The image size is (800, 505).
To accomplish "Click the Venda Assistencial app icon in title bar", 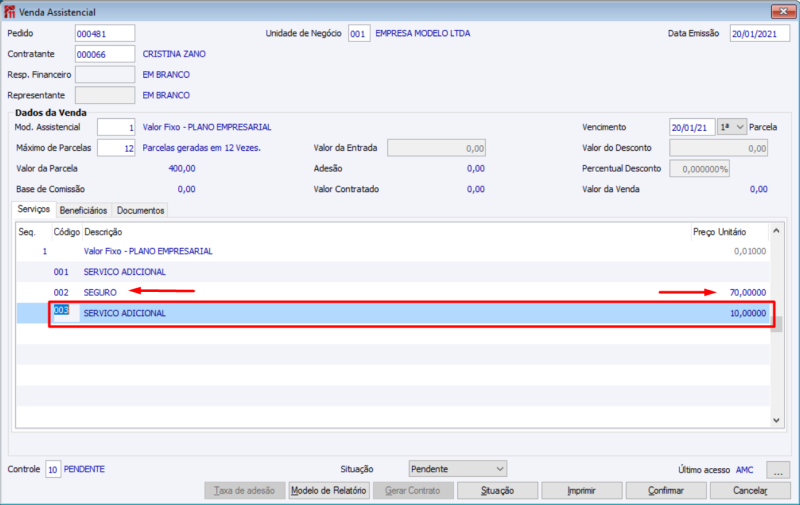I will coord(9,12).
